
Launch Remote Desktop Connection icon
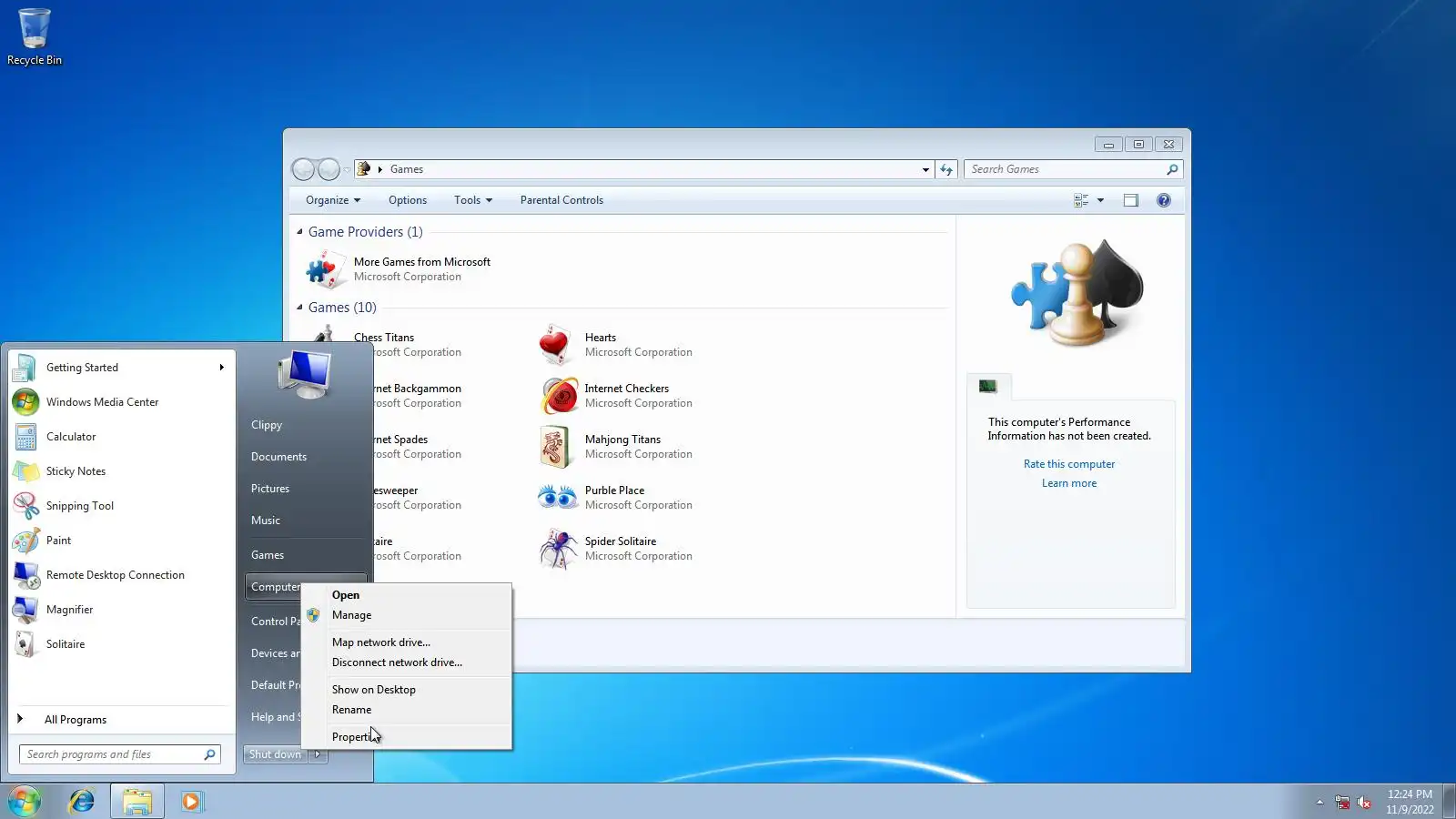tap(25, 575)
